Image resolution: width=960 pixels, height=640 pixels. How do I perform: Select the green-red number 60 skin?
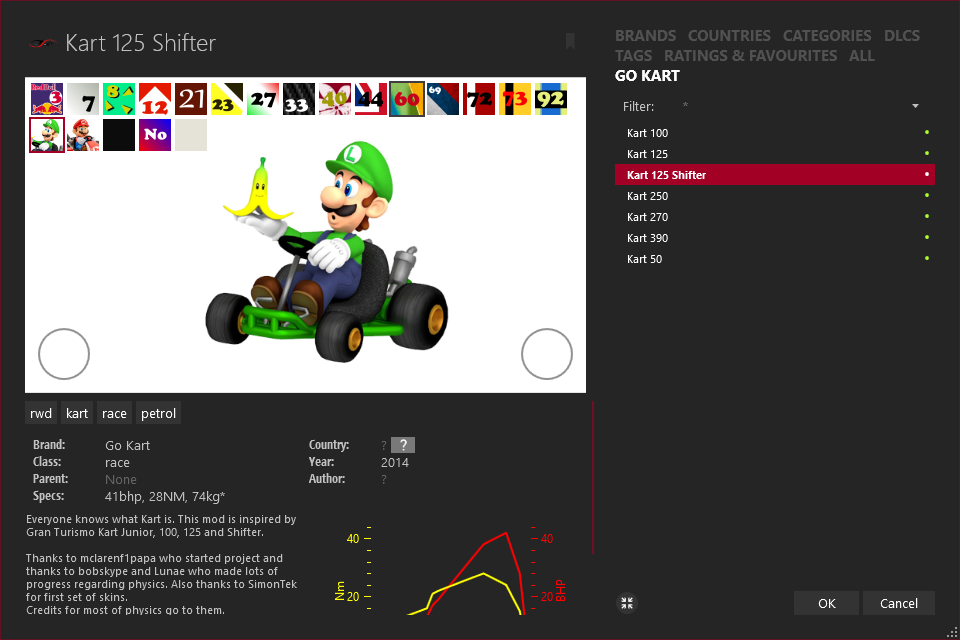[407, 99]
